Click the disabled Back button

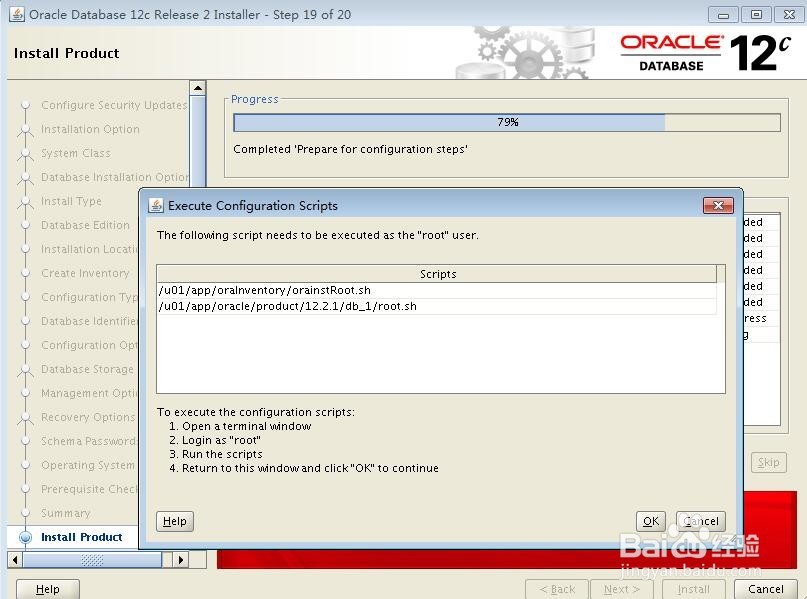coord(557,589)
